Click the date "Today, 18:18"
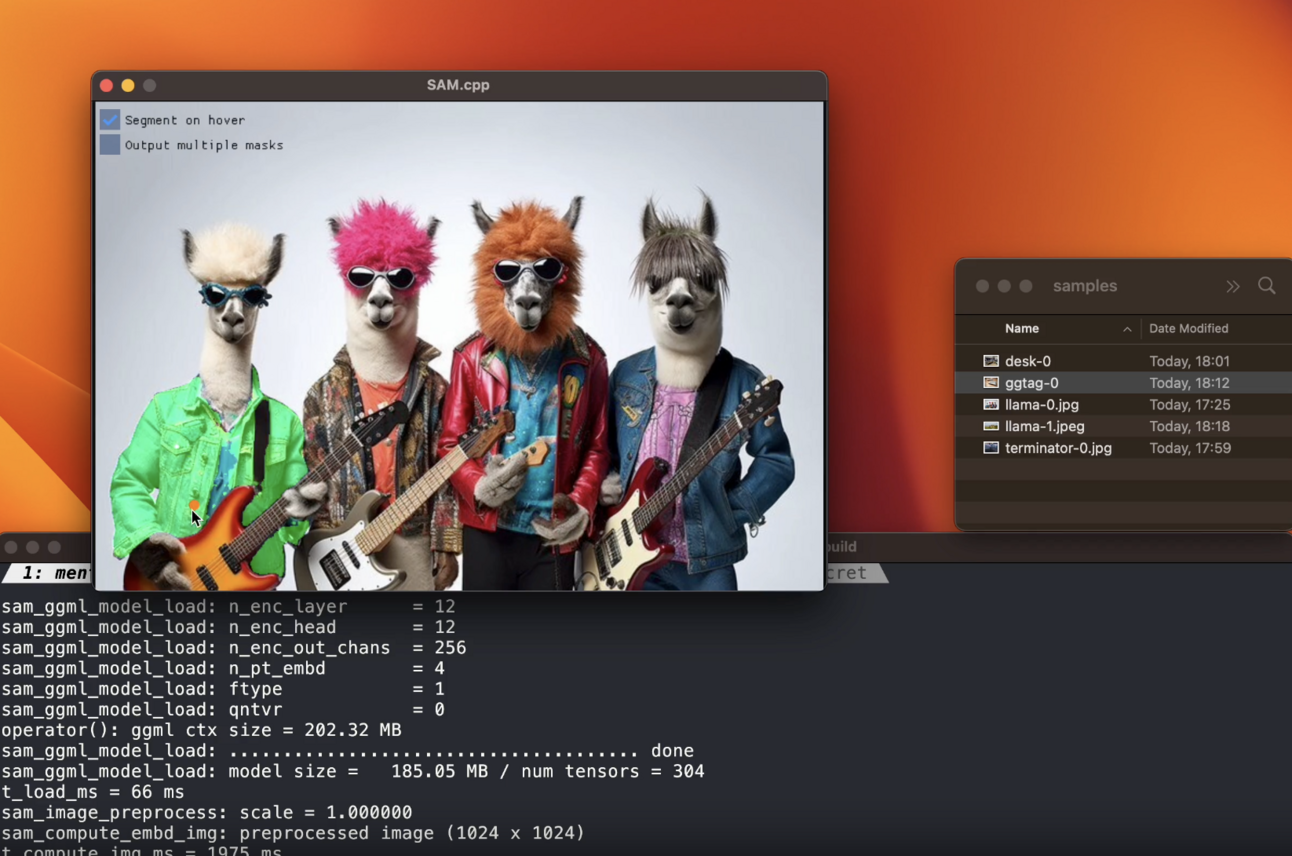This screenshot has height=856, width=1292. (1190, 426)
